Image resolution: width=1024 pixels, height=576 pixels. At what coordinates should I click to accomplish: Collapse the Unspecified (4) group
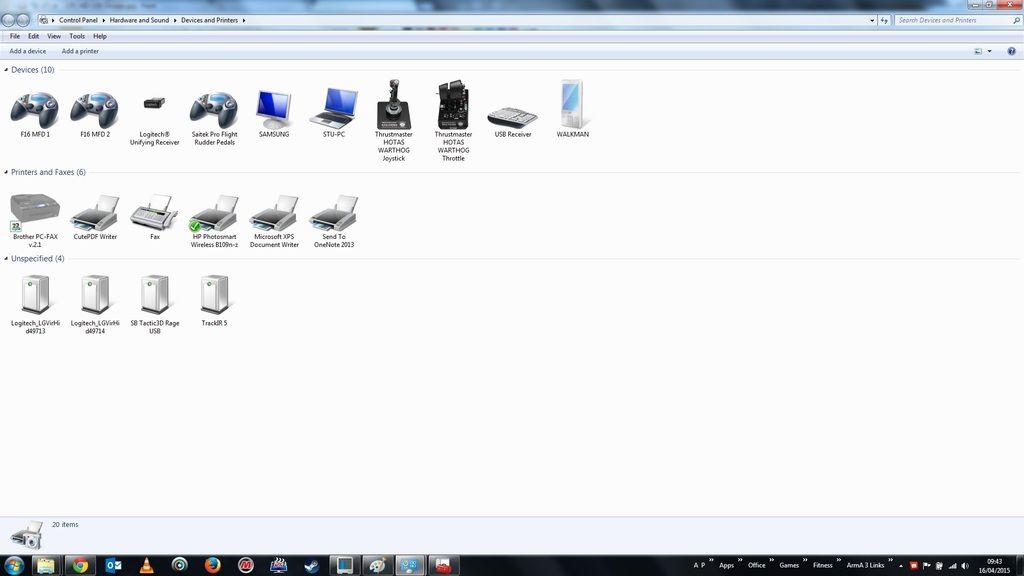[6, 259]
